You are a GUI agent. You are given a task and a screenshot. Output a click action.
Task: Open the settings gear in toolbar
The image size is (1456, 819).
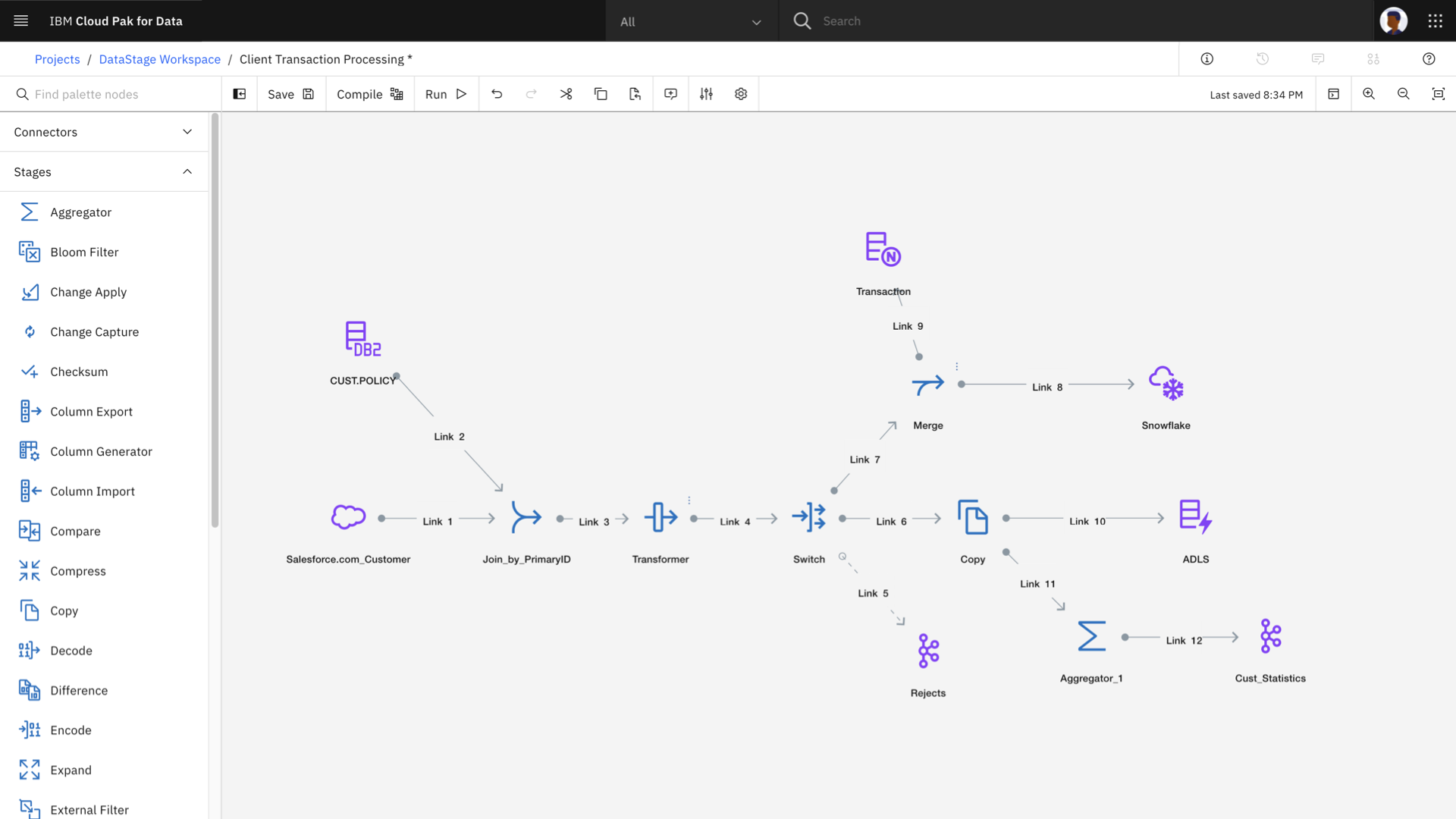[741, 94]
